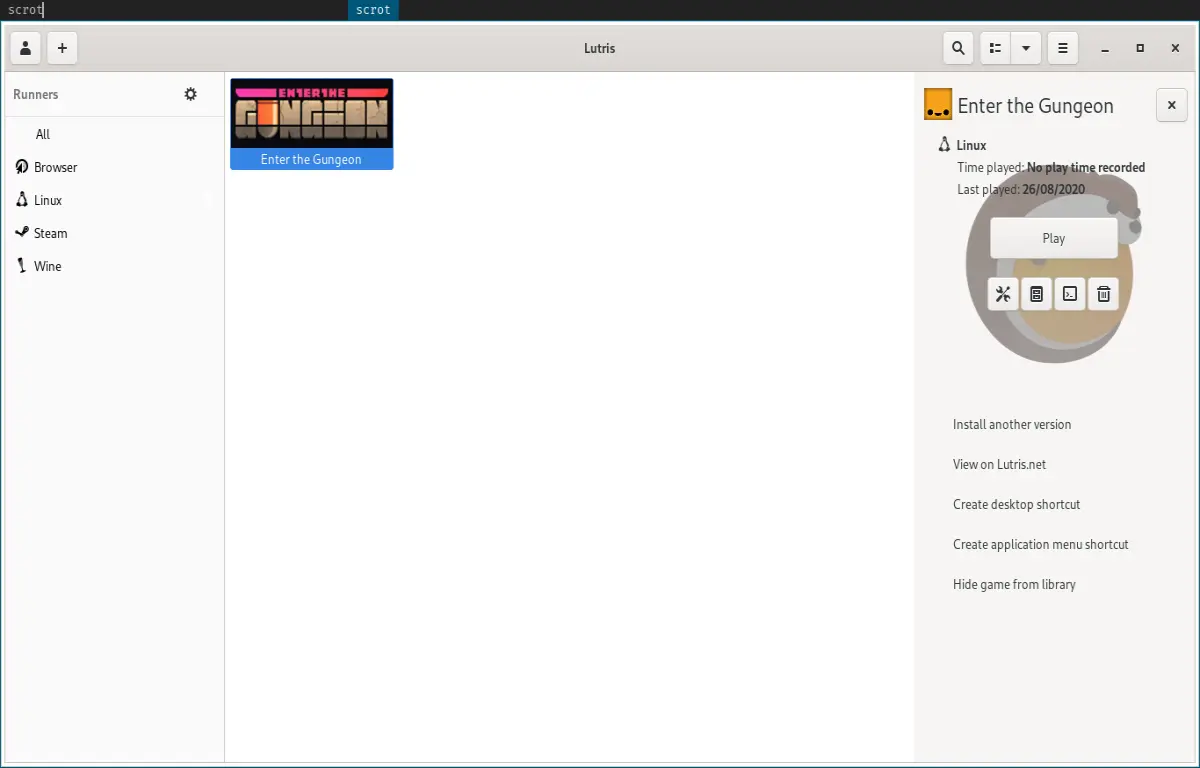Screen dimensions: 1200x768
Task: Click View on Lutris.net
Action: coord(1000,464)
